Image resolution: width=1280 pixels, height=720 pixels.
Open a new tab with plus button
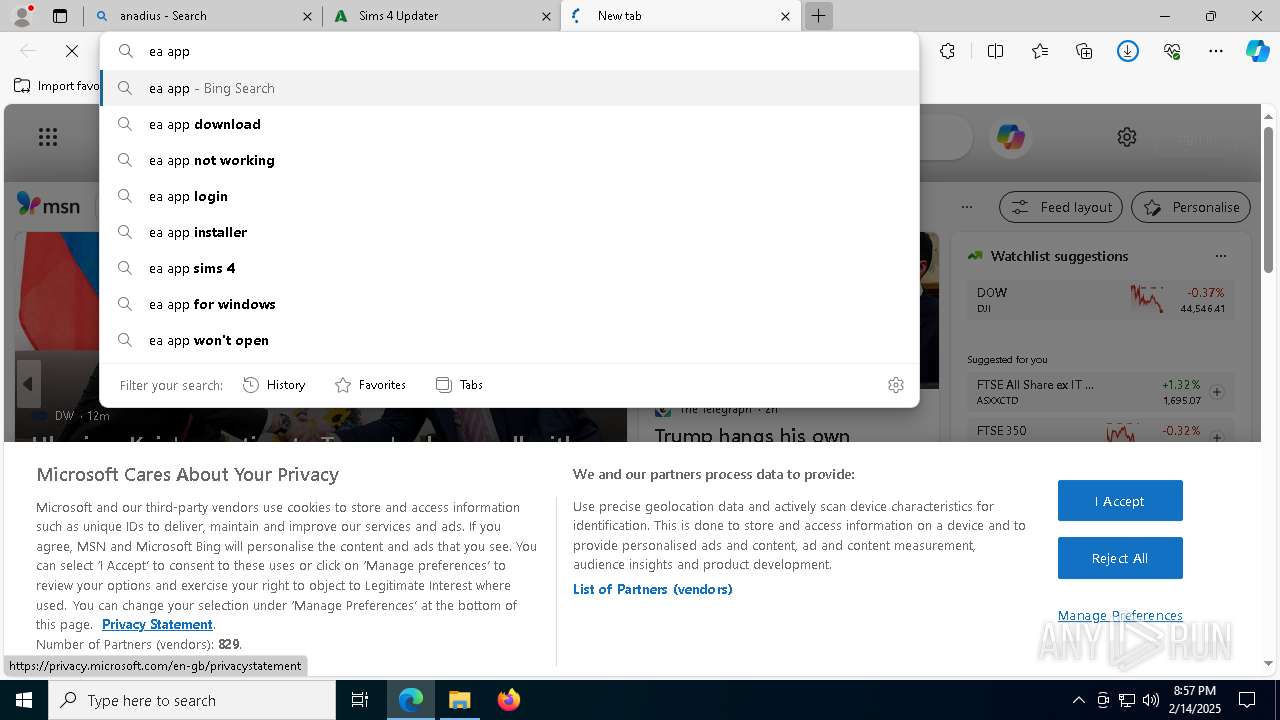(x=818, y=16)
